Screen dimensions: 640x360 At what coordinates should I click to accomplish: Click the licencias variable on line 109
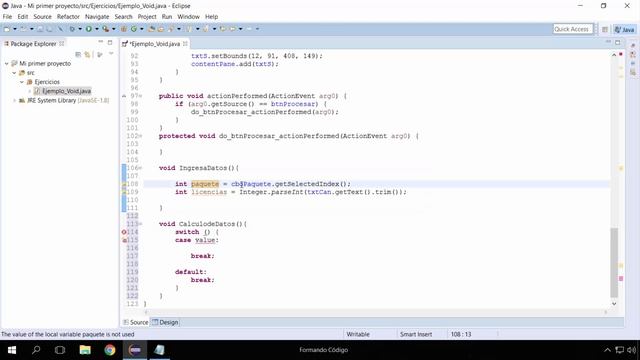click(209, 192)
